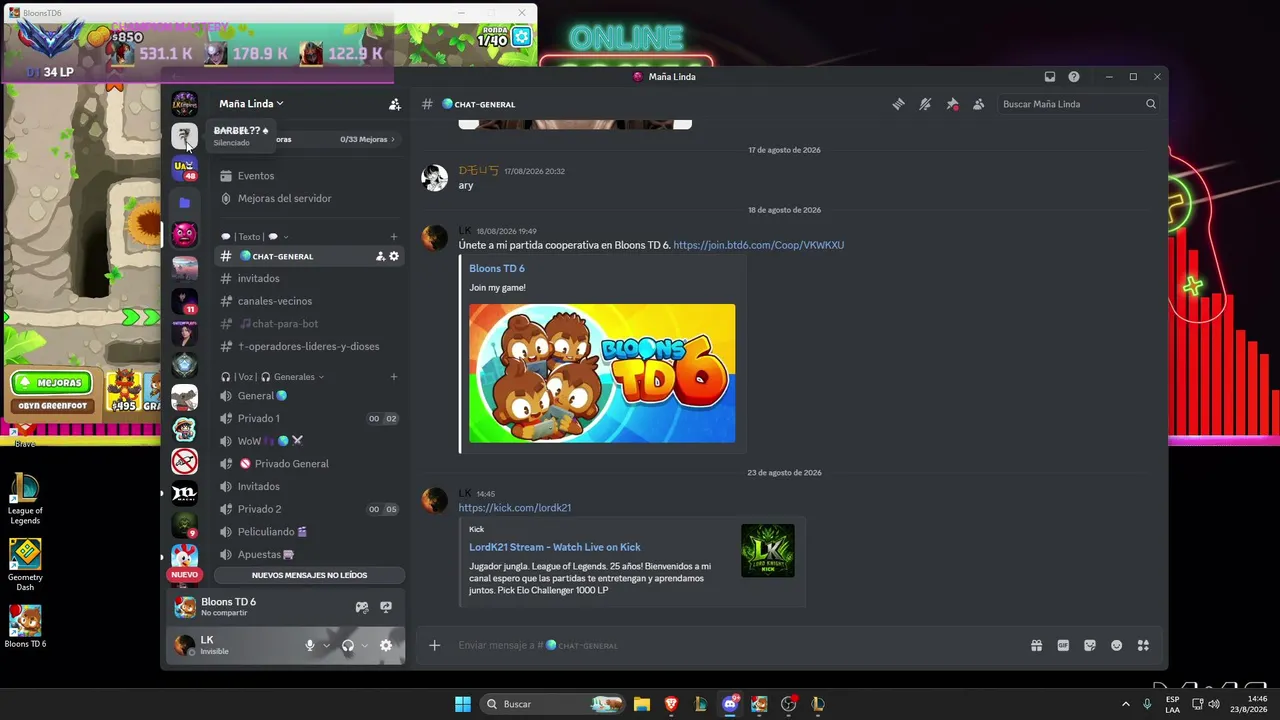Open the sticker picker
The image size is (1280, 720).
1090,646
